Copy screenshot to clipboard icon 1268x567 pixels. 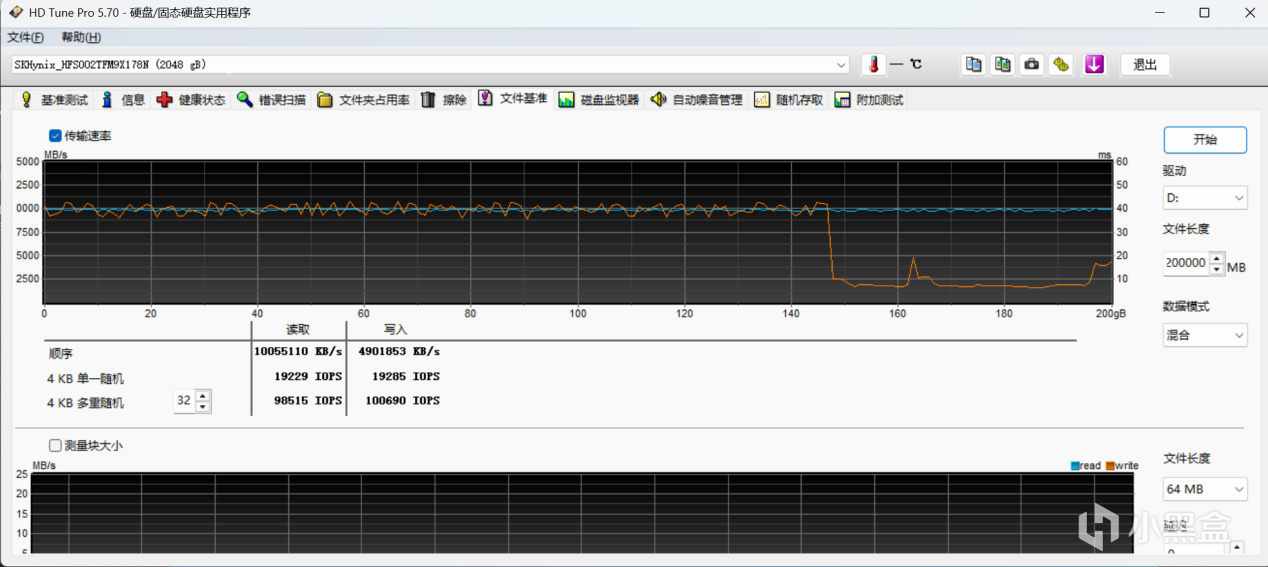(x=1002, y=64)
